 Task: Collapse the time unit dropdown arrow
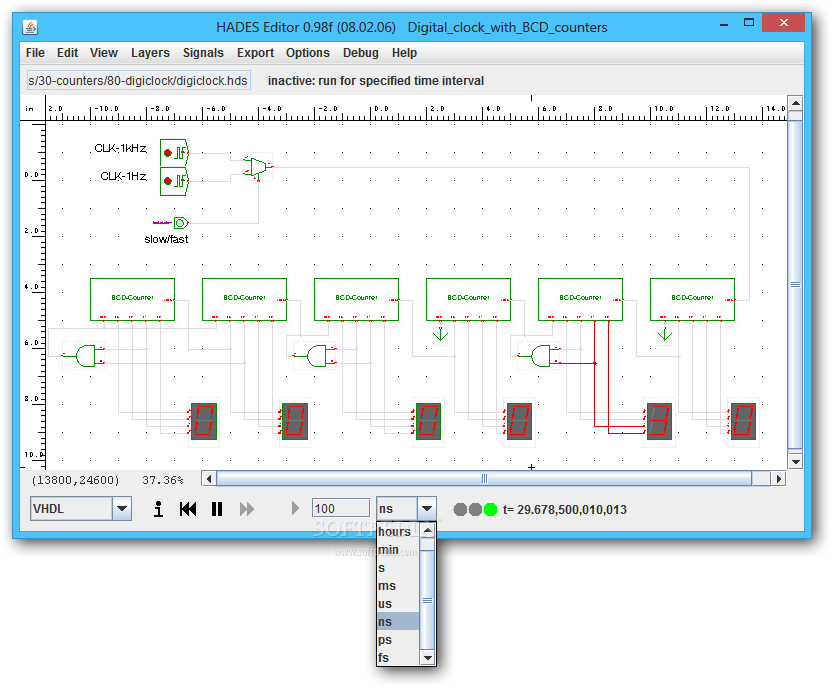pyautogui.click(x=427, y=509)
